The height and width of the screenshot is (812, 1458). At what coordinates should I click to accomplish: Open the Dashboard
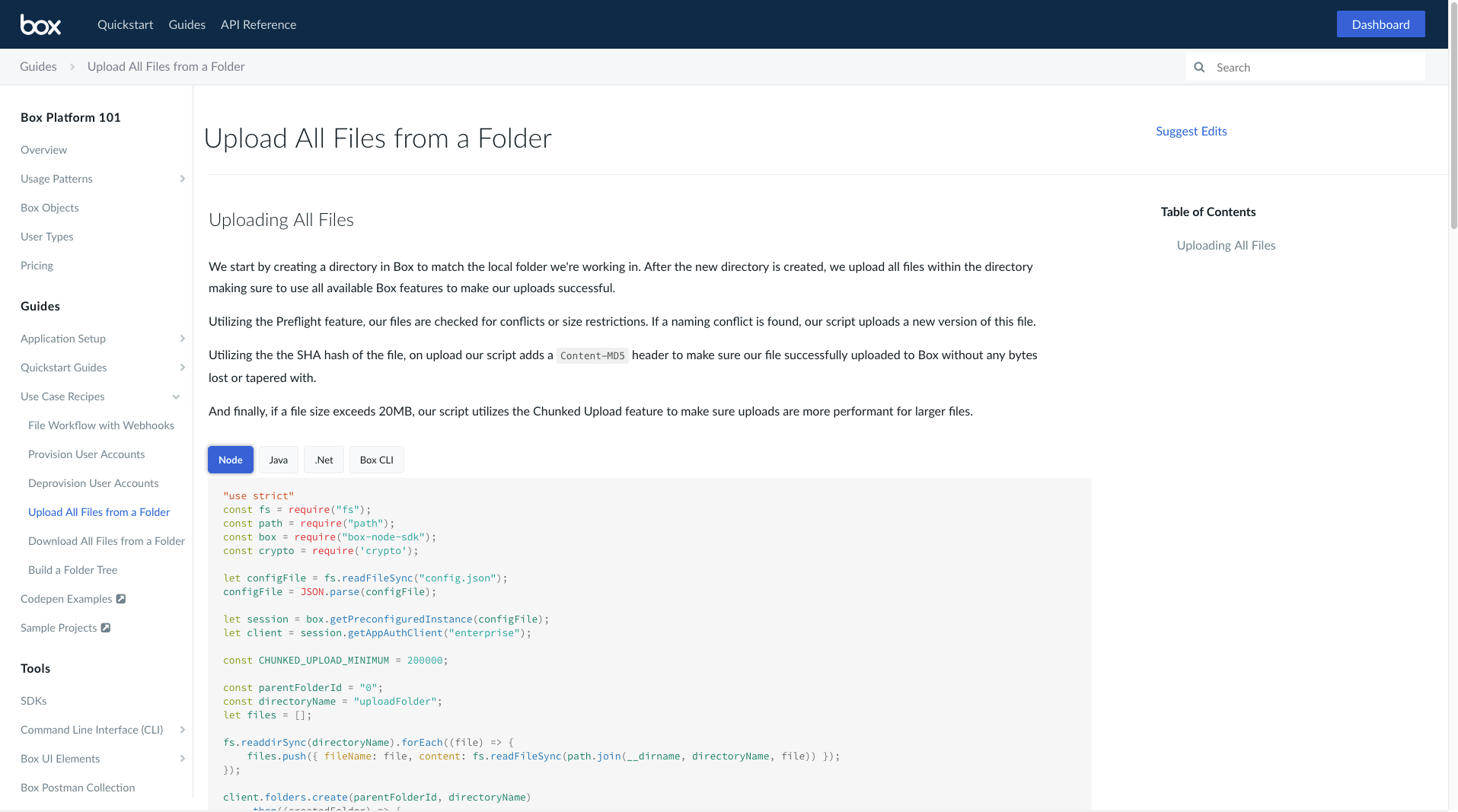coord(1380,24)
